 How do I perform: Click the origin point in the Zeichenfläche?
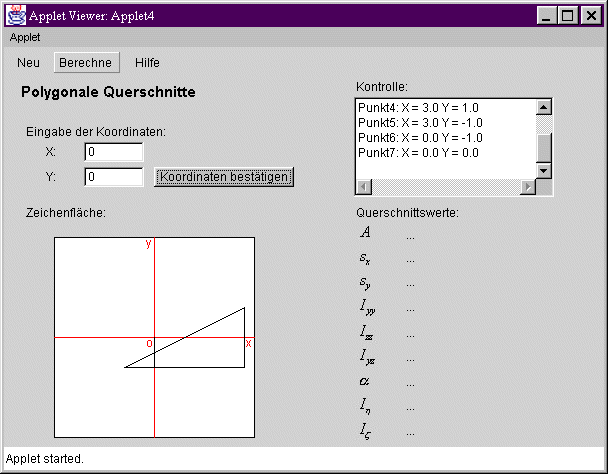coord(154,338)
